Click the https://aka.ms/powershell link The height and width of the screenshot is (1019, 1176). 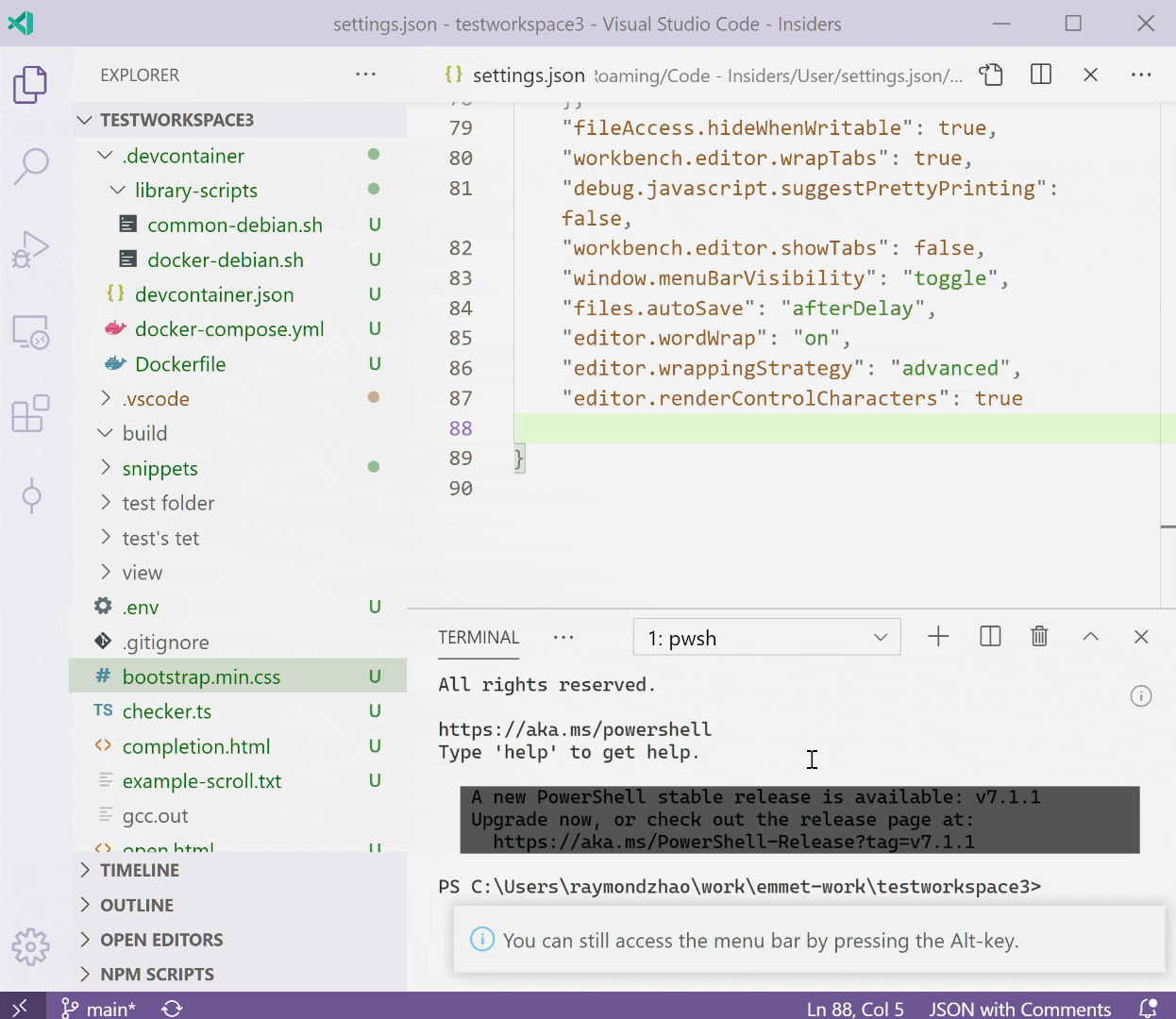coord(575,729)
